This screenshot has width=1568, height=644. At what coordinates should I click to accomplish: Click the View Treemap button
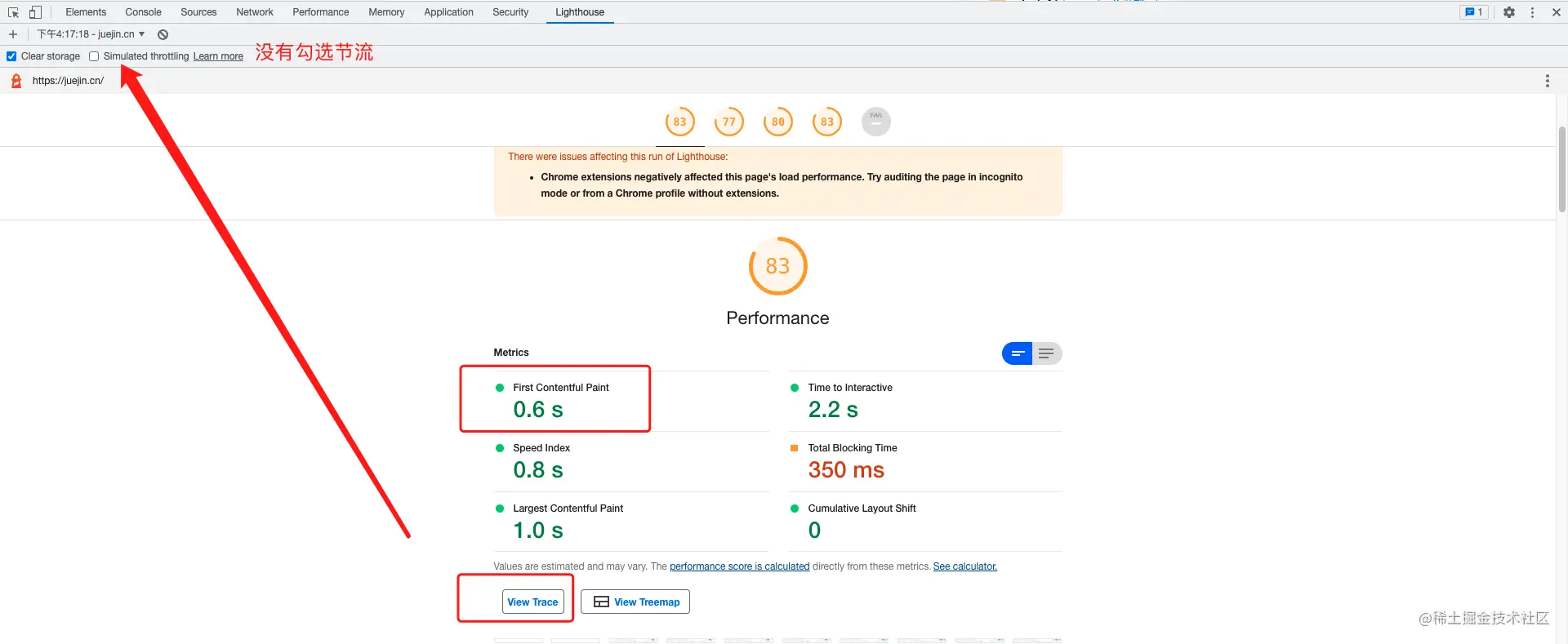coord(635,602)
